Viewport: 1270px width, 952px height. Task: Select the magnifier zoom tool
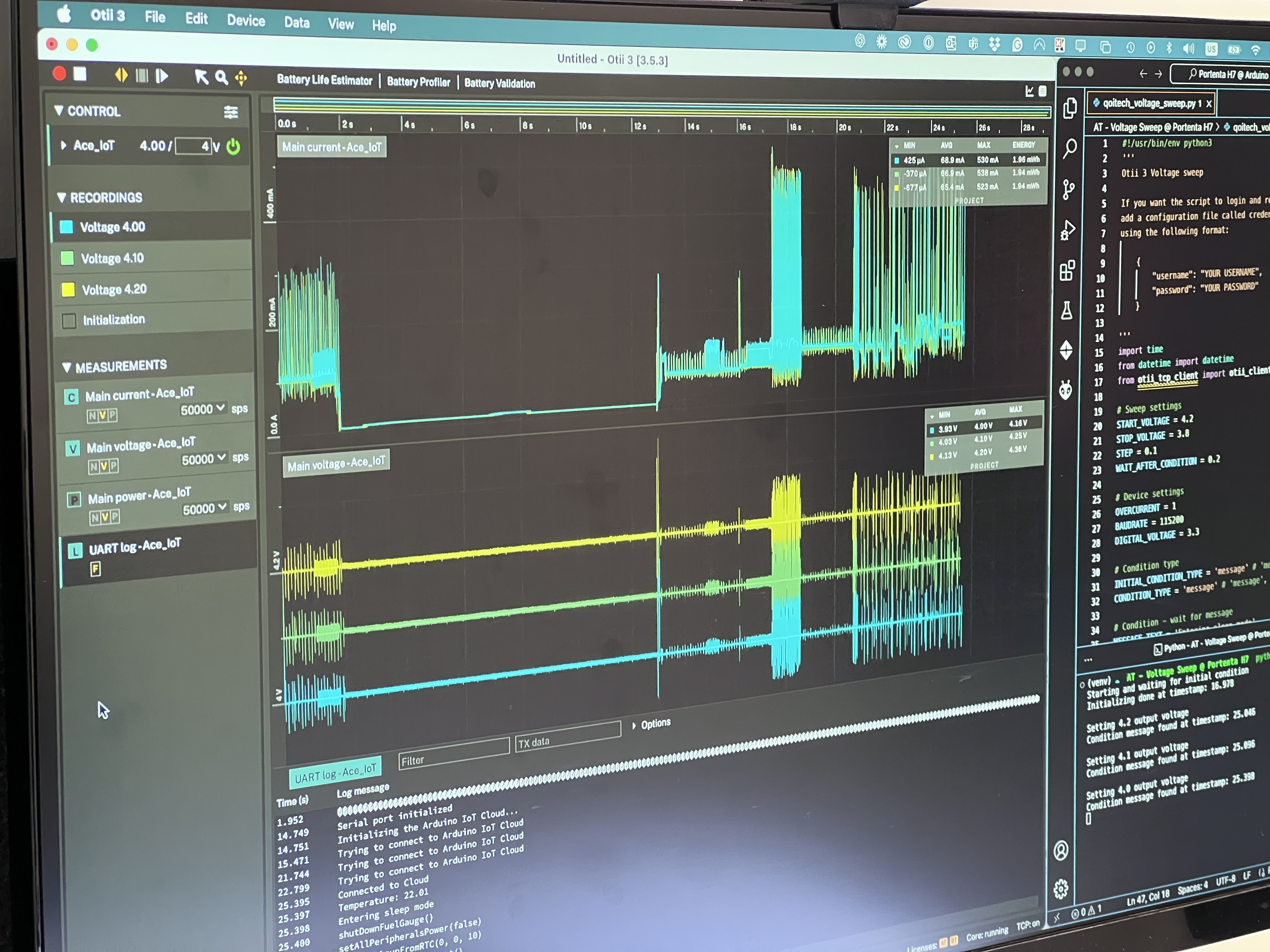click(x=221, y=77)
